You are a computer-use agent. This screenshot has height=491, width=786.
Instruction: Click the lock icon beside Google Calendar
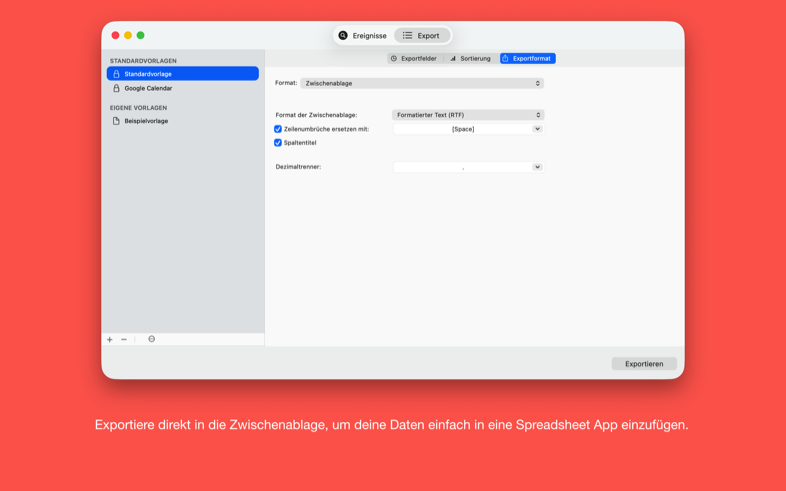click(x=116, y=88)
